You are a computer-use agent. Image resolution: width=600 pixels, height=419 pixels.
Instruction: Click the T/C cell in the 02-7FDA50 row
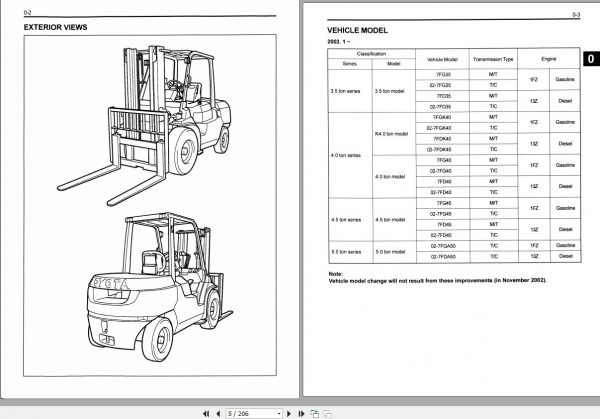[494, 256]
